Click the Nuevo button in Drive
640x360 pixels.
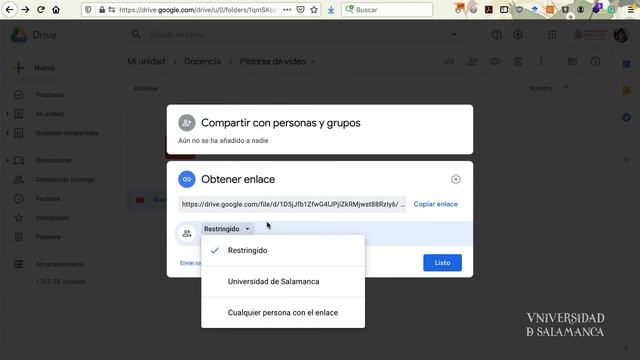[35, 68]
